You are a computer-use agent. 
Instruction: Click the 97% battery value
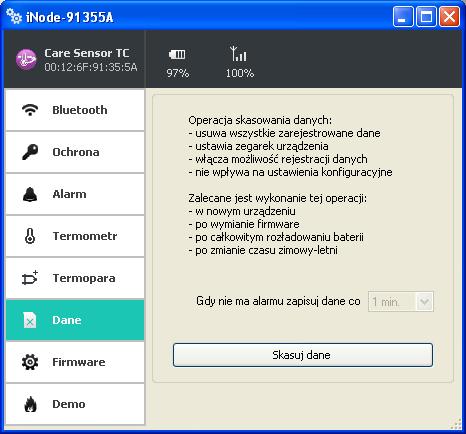pos(178,73)
